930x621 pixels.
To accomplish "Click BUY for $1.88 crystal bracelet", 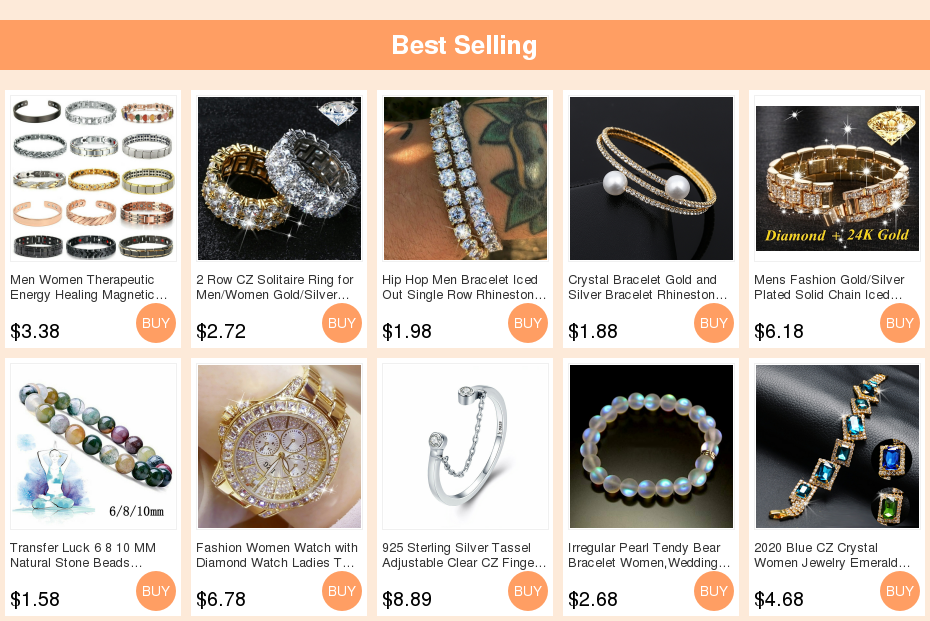I will click(714, 323).
